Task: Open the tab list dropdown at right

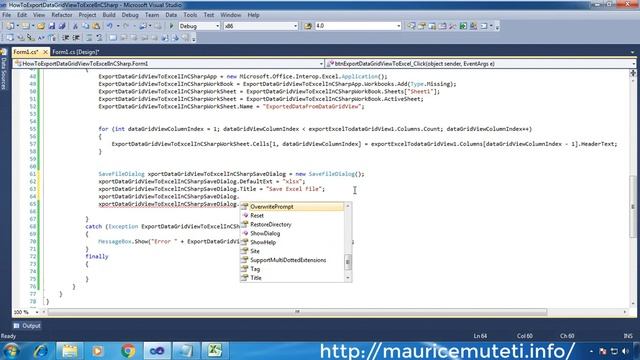Action: [632, 52]
